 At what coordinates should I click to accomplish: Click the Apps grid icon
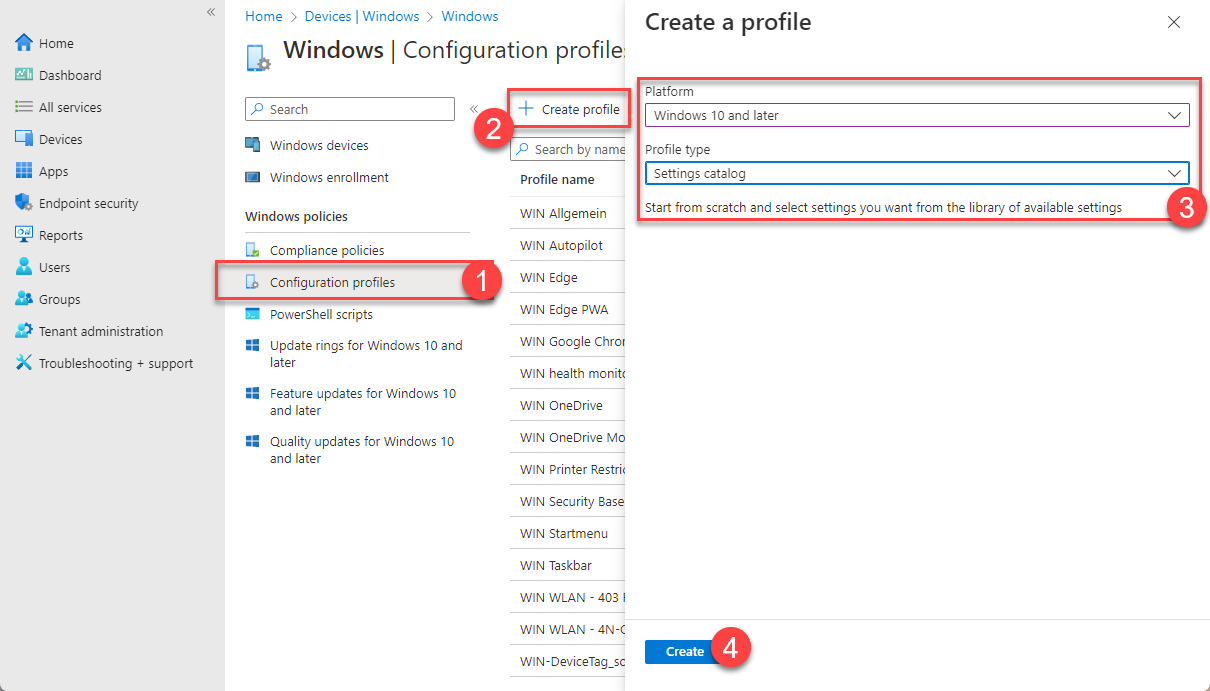coord(24,171)
